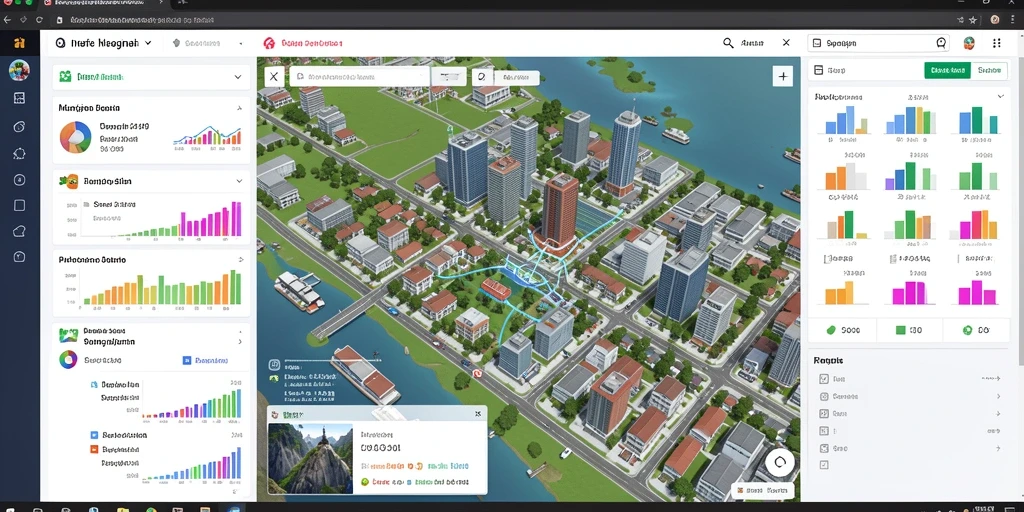1024x512 pixels.
Task: Tick the checkbox of the second Roqois list row
Action: [824, 396]
